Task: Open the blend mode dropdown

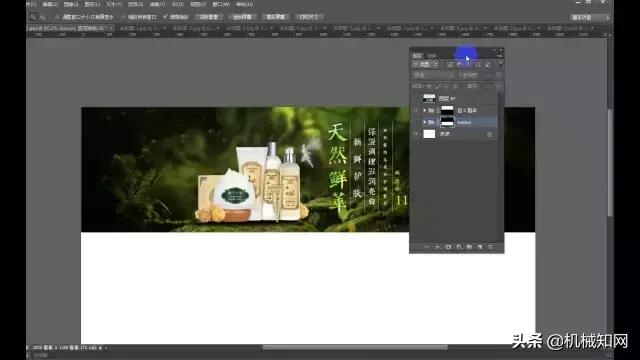Action: [x=433, y=76]
